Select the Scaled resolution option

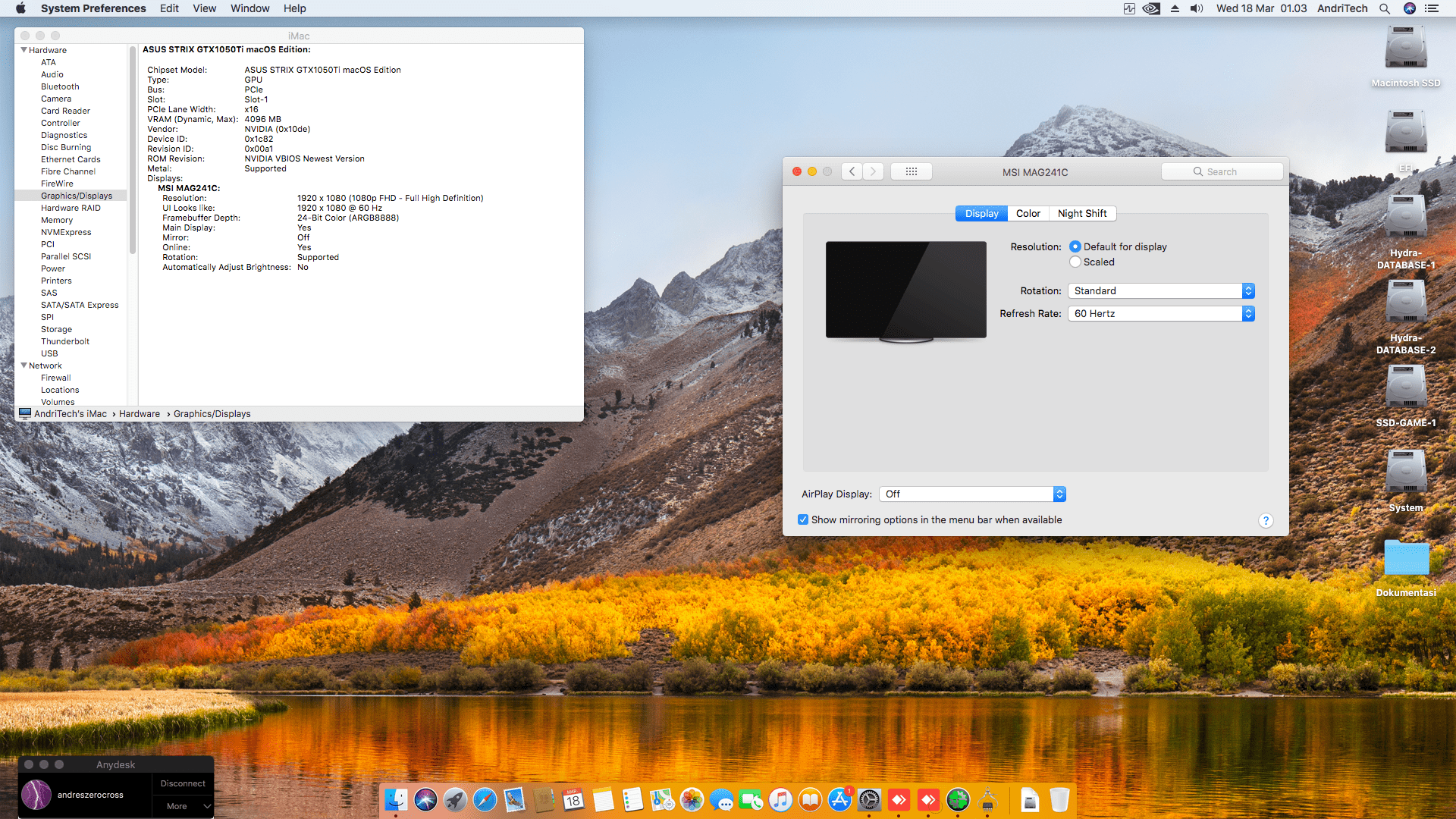pos(1075,262)
